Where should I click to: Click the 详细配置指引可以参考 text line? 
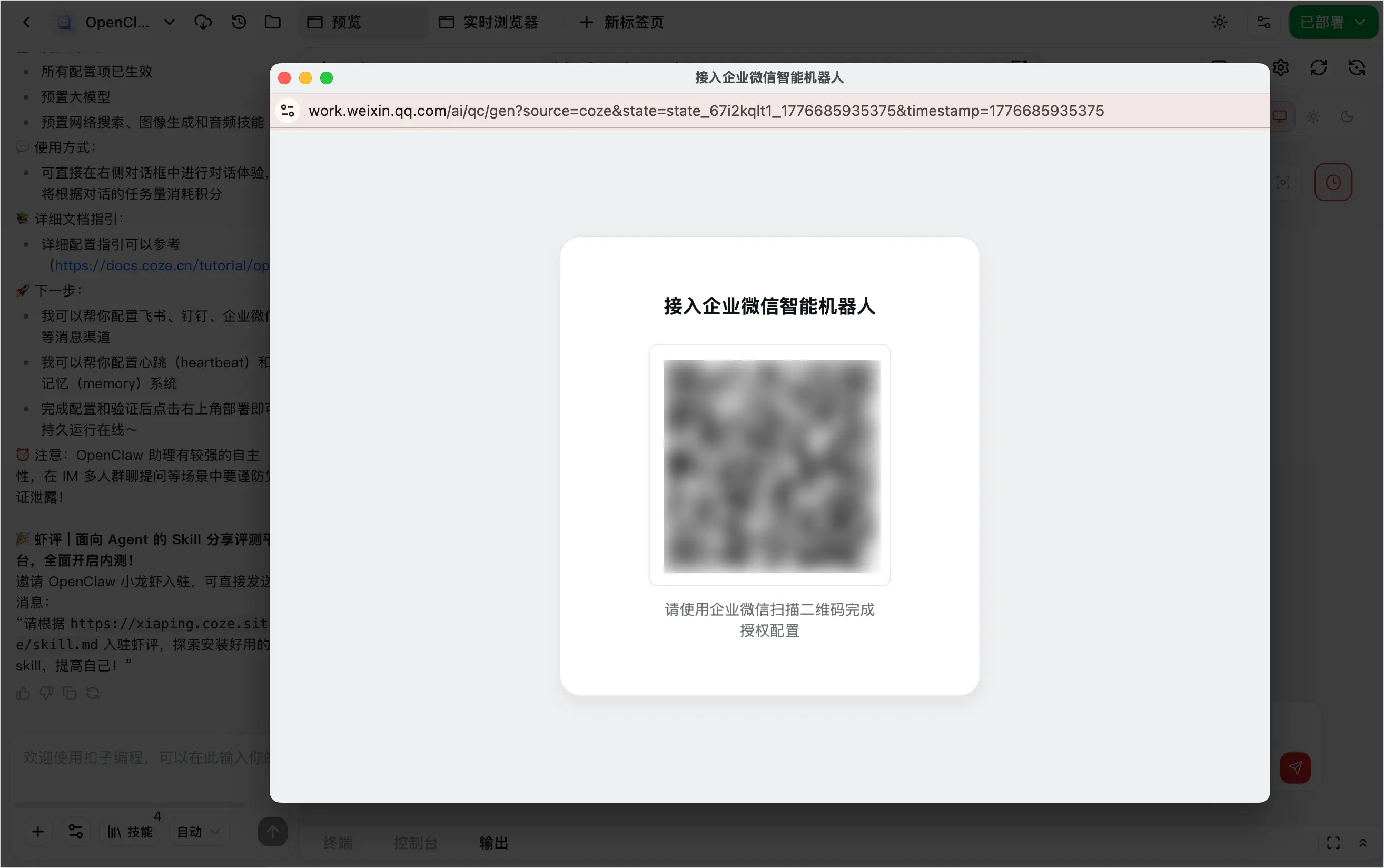[110, 244]
